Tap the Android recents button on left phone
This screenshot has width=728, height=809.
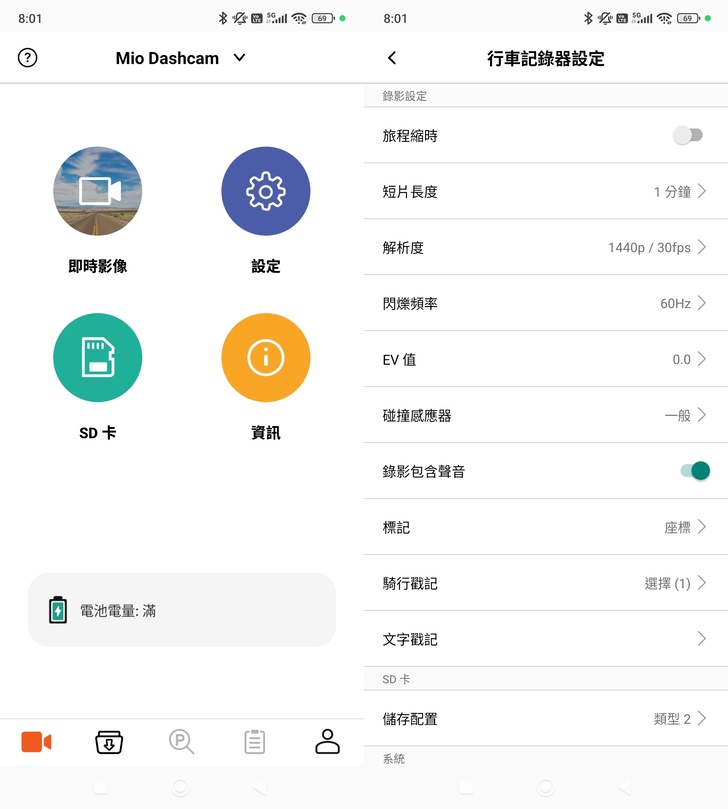(x=101, y=787)
